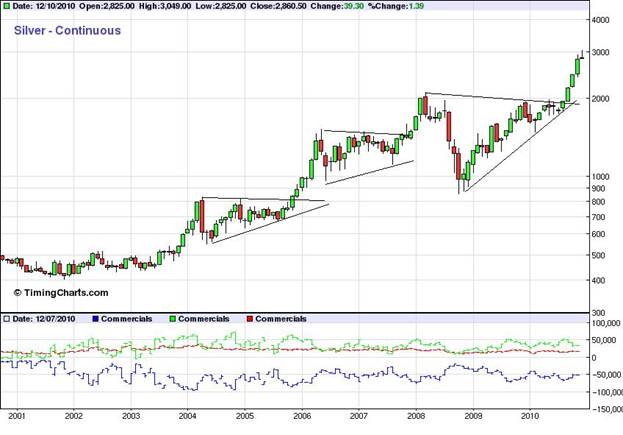Click the 2010 year label on time axis

coord(530,416)
